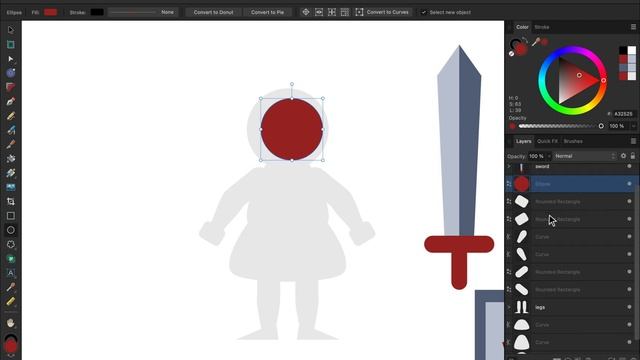Select the Crop tool
This screenshot has width=640, height=360.
pyautogui.click(x=11, y=202)
